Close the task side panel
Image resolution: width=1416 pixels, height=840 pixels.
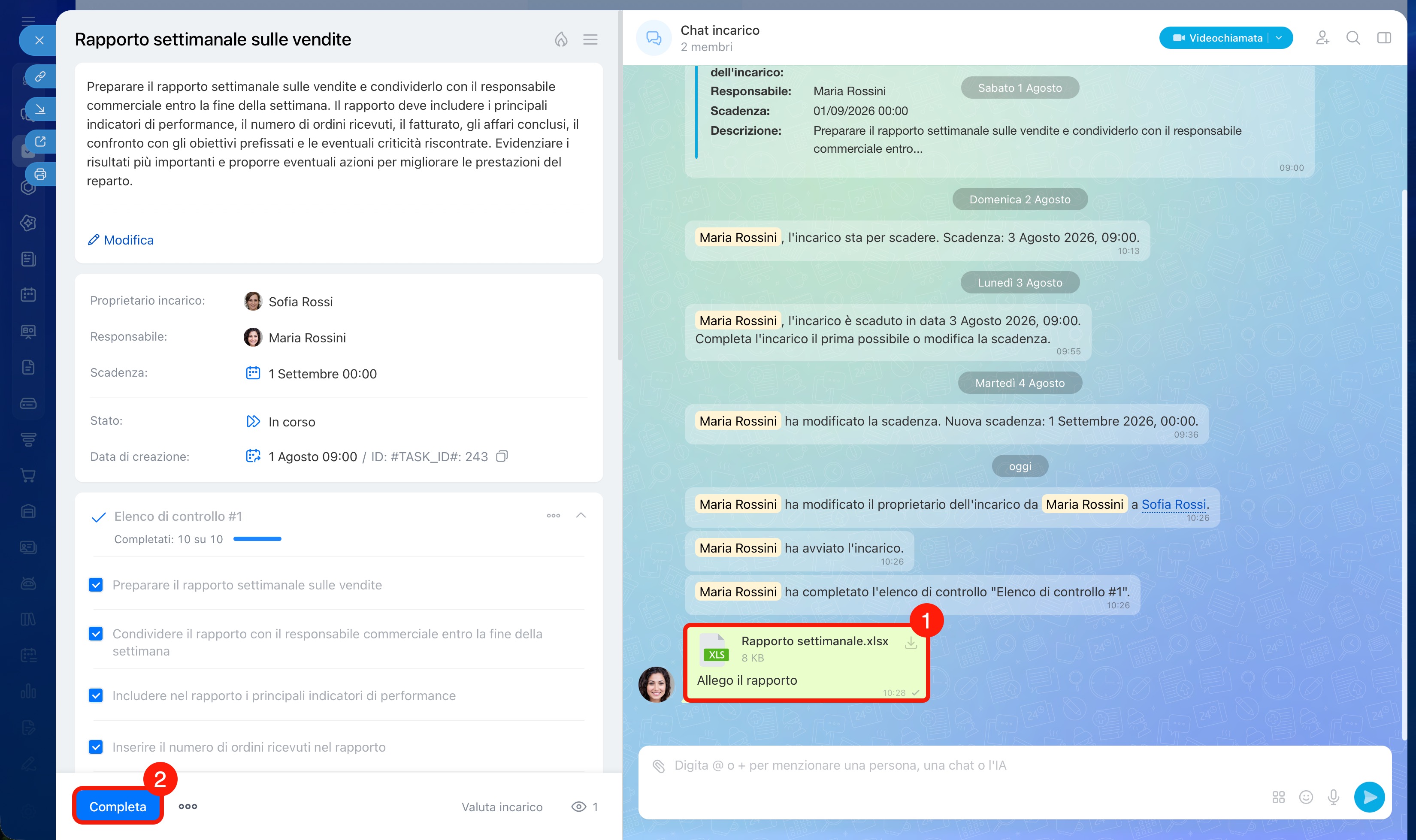pyautogui.click(x=39, y=40)
